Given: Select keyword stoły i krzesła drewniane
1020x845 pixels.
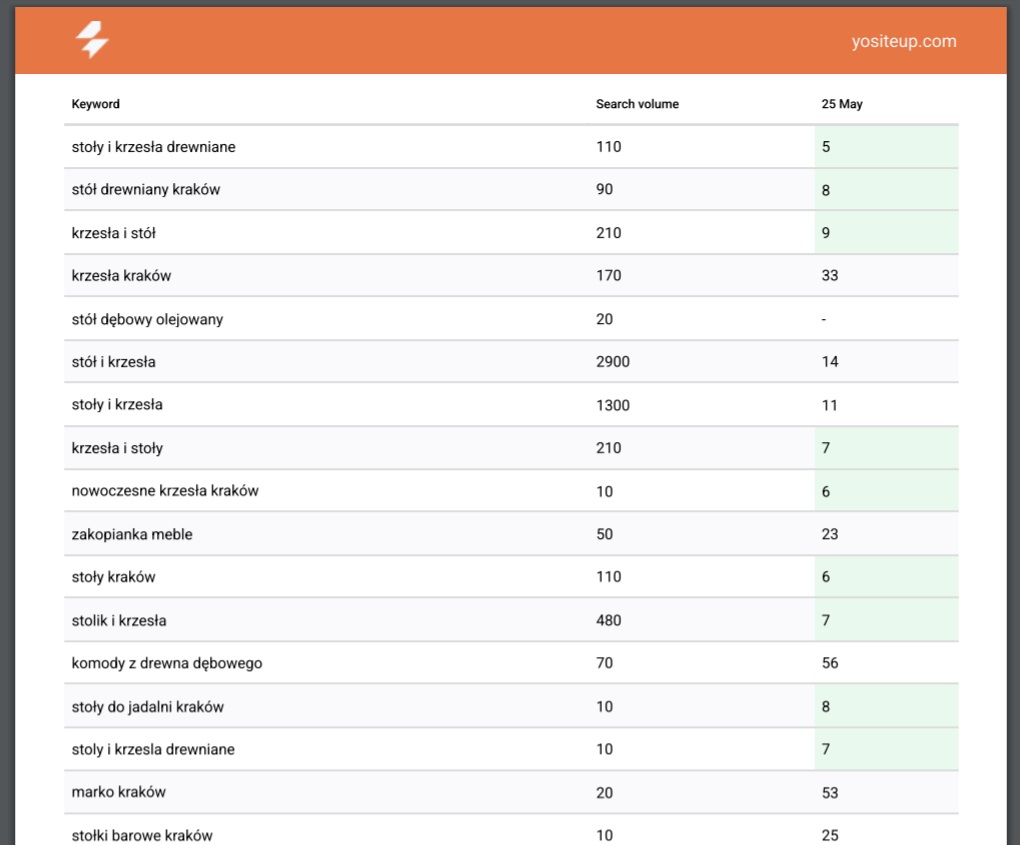Looking at the screenshot, I should (153, 147).
